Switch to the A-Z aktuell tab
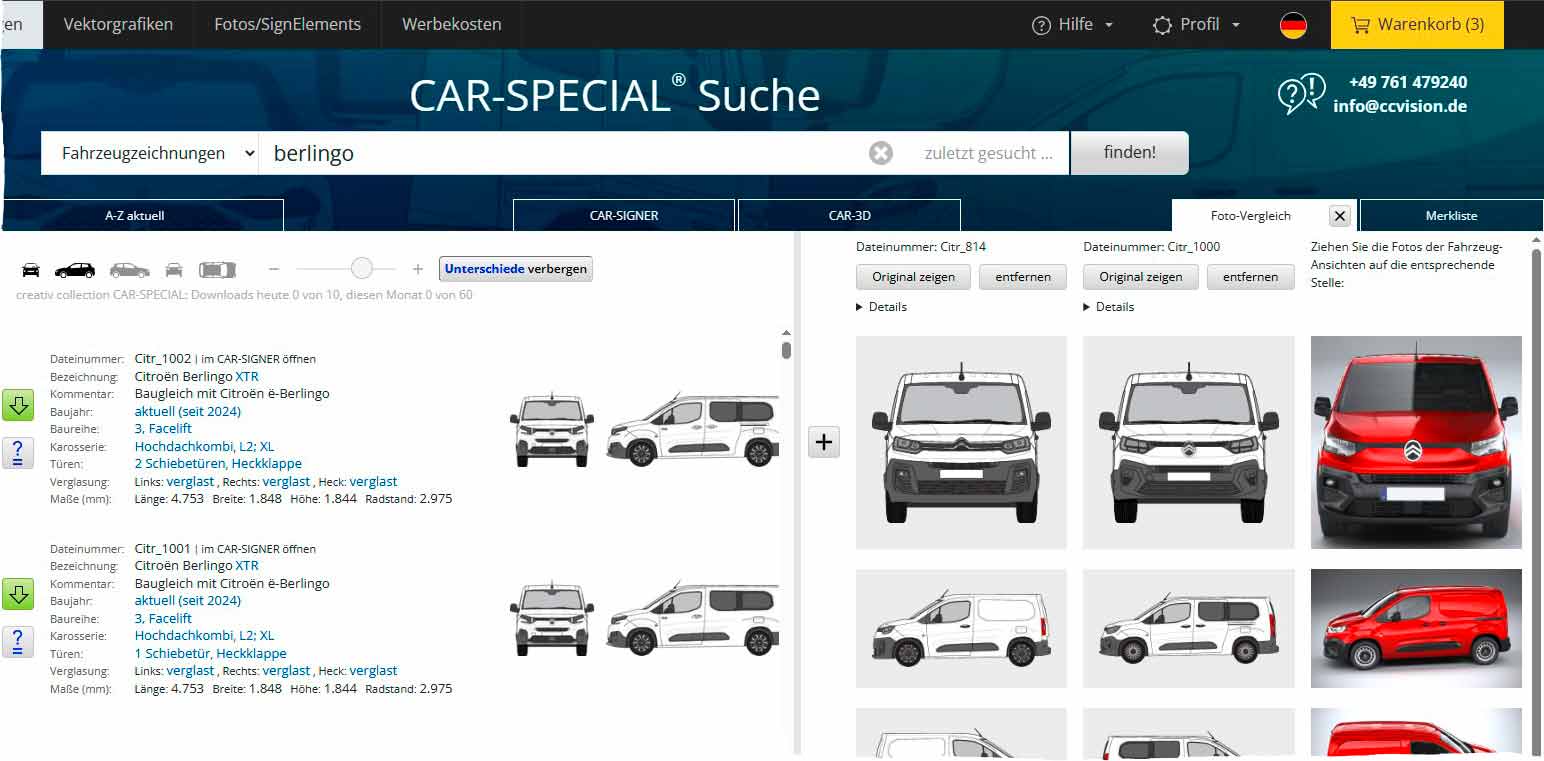 (x=142, y=215)
